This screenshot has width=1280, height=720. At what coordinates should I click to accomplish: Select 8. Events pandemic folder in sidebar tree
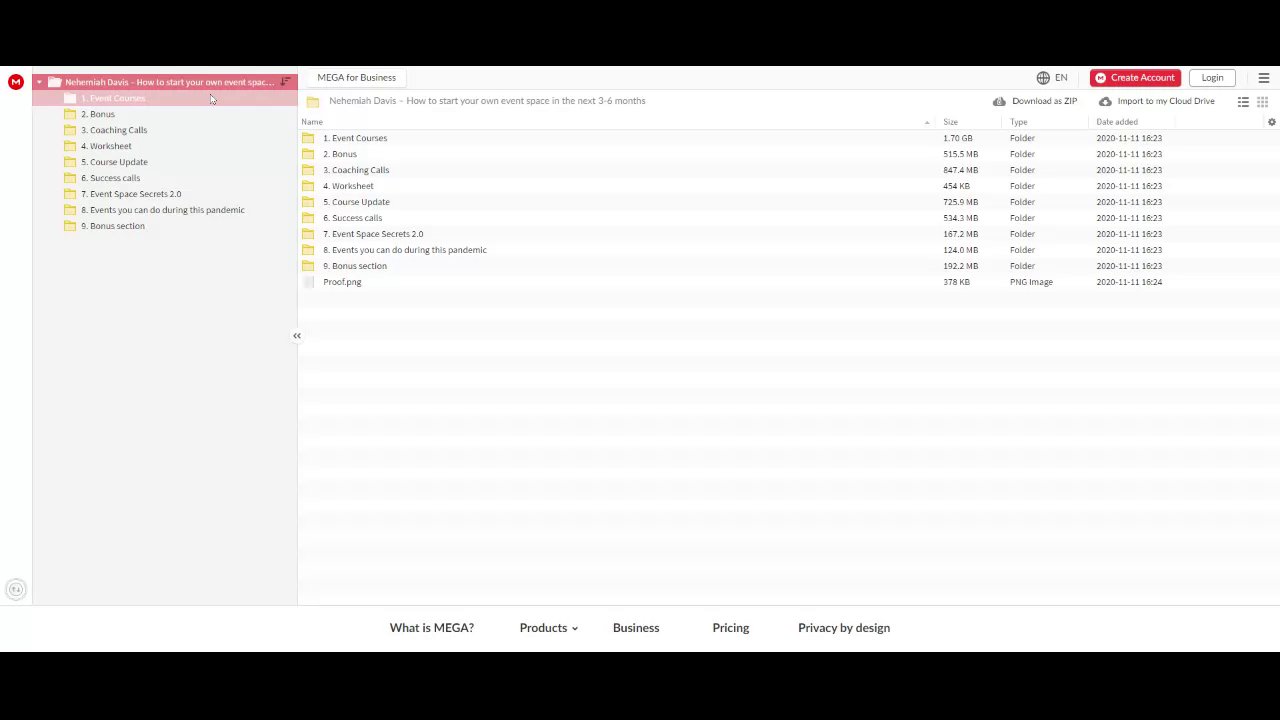click(163, 210)
